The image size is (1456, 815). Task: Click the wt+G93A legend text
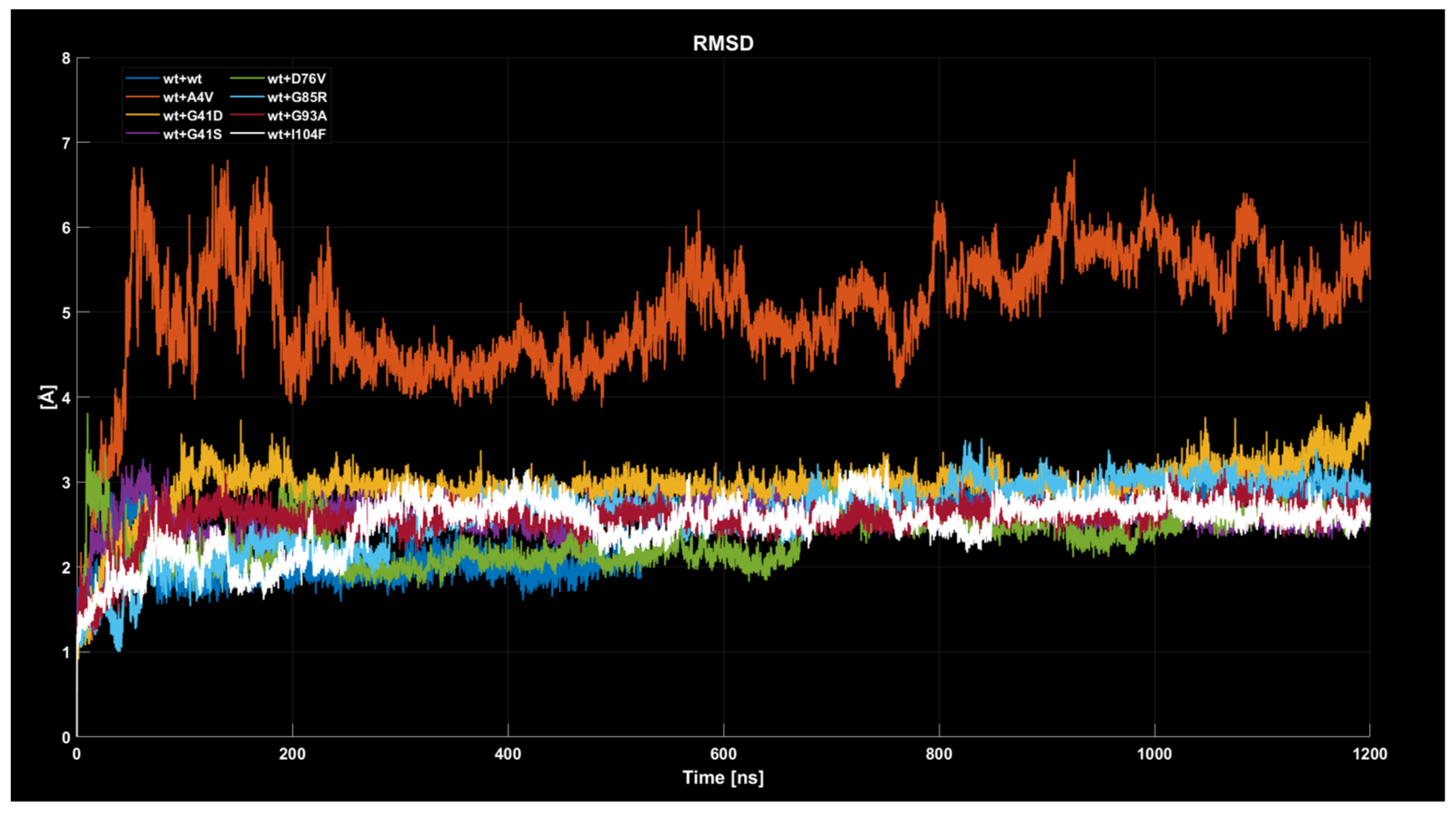[x=297, y=116]
